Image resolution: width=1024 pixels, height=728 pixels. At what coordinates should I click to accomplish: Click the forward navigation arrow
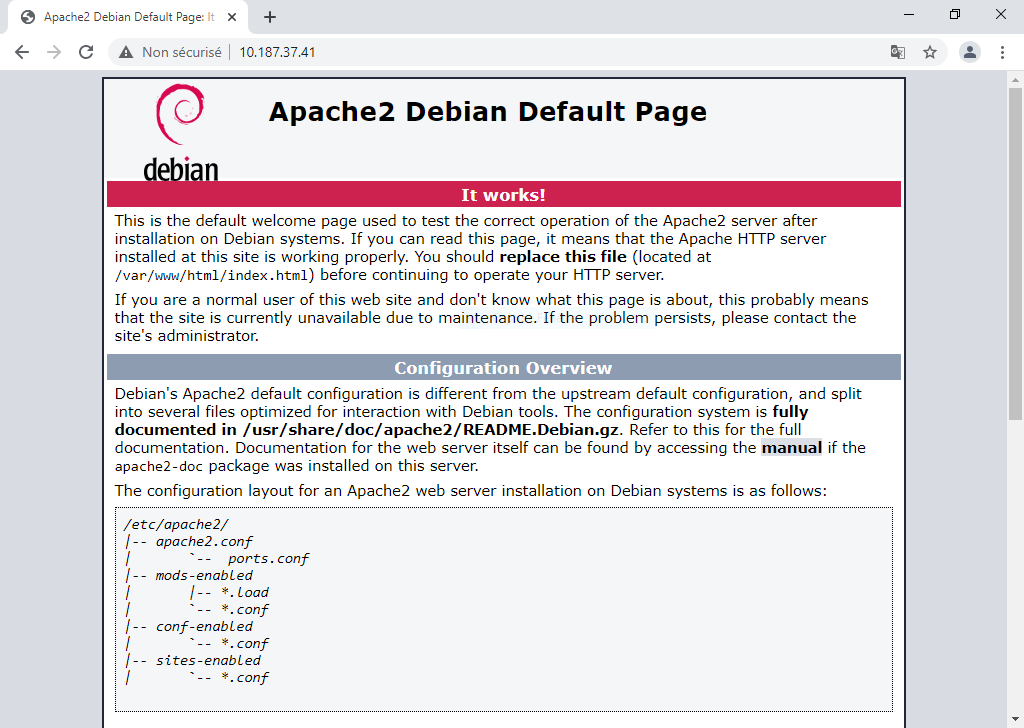coord(54,52)
